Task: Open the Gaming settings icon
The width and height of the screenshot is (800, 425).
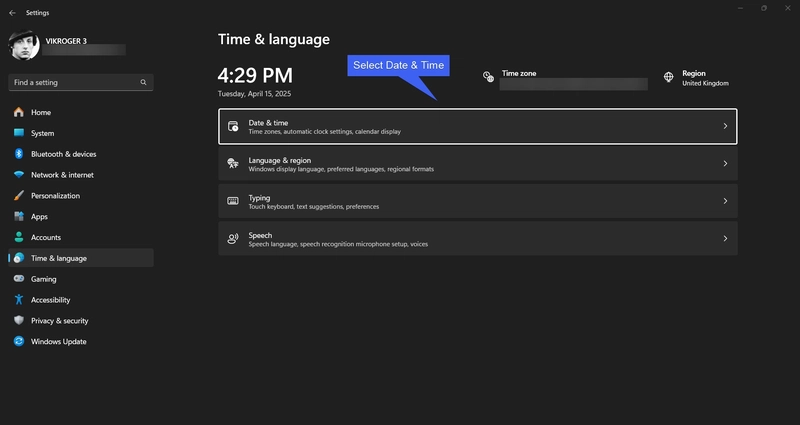Action: pos(18,279)
